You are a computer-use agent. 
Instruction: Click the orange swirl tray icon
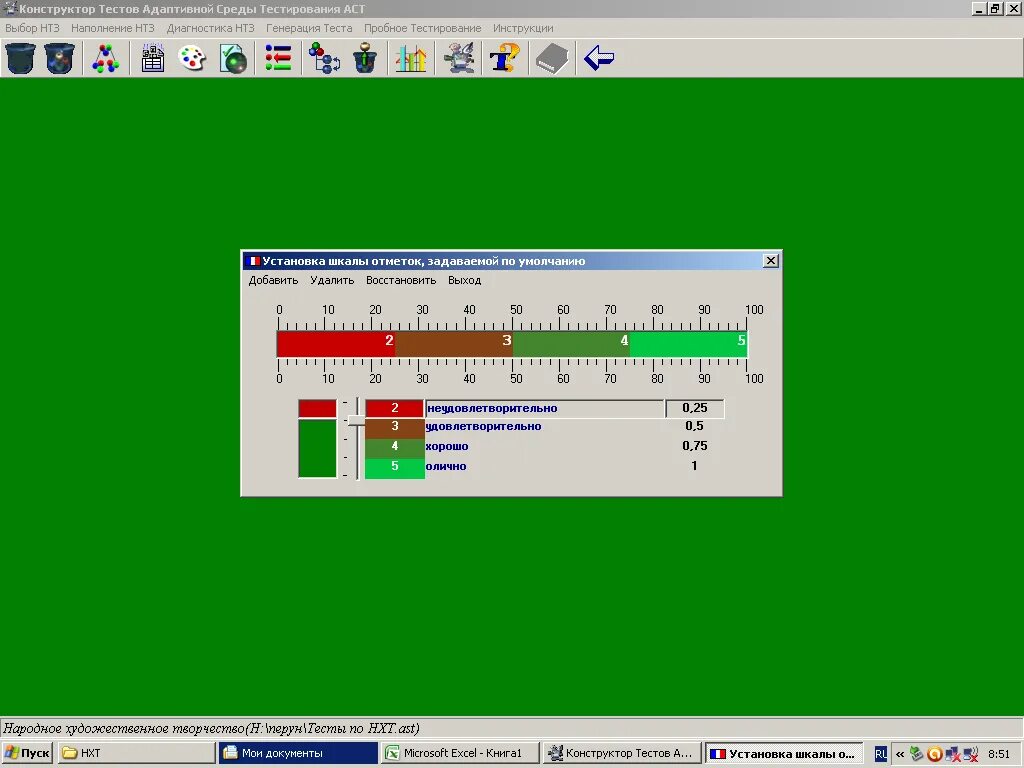point(935,754)
